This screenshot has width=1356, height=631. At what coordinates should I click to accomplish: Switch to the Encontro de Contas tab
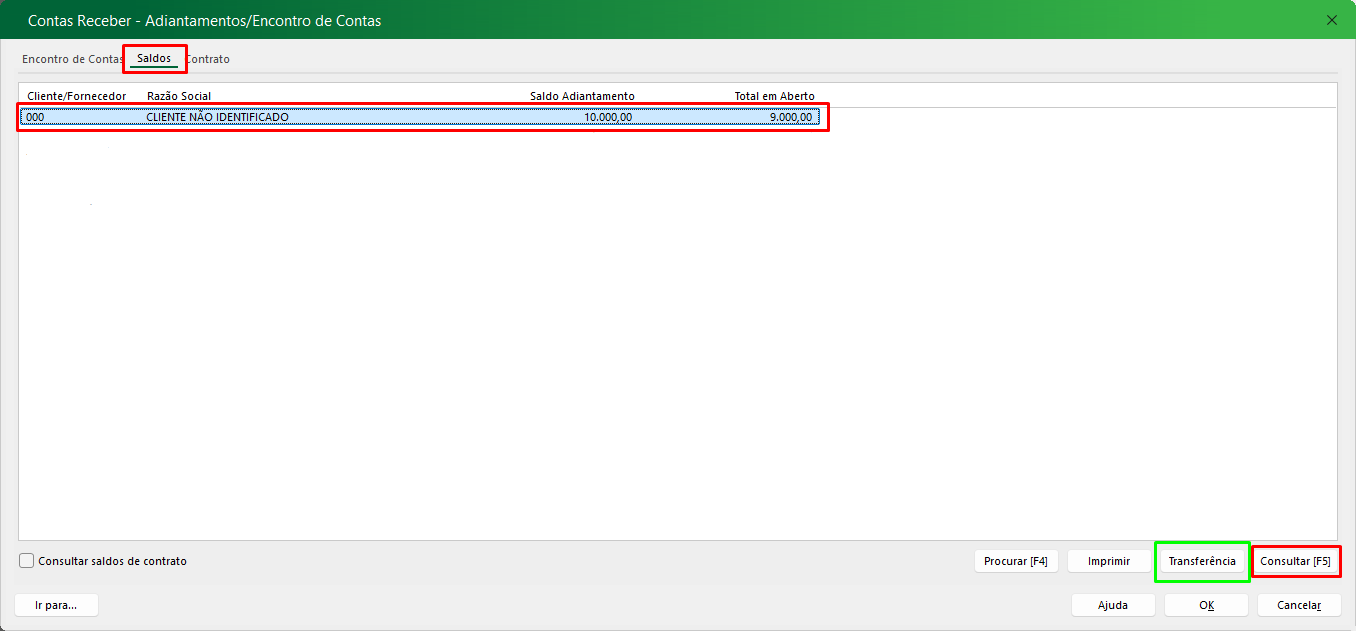(72, 60)
